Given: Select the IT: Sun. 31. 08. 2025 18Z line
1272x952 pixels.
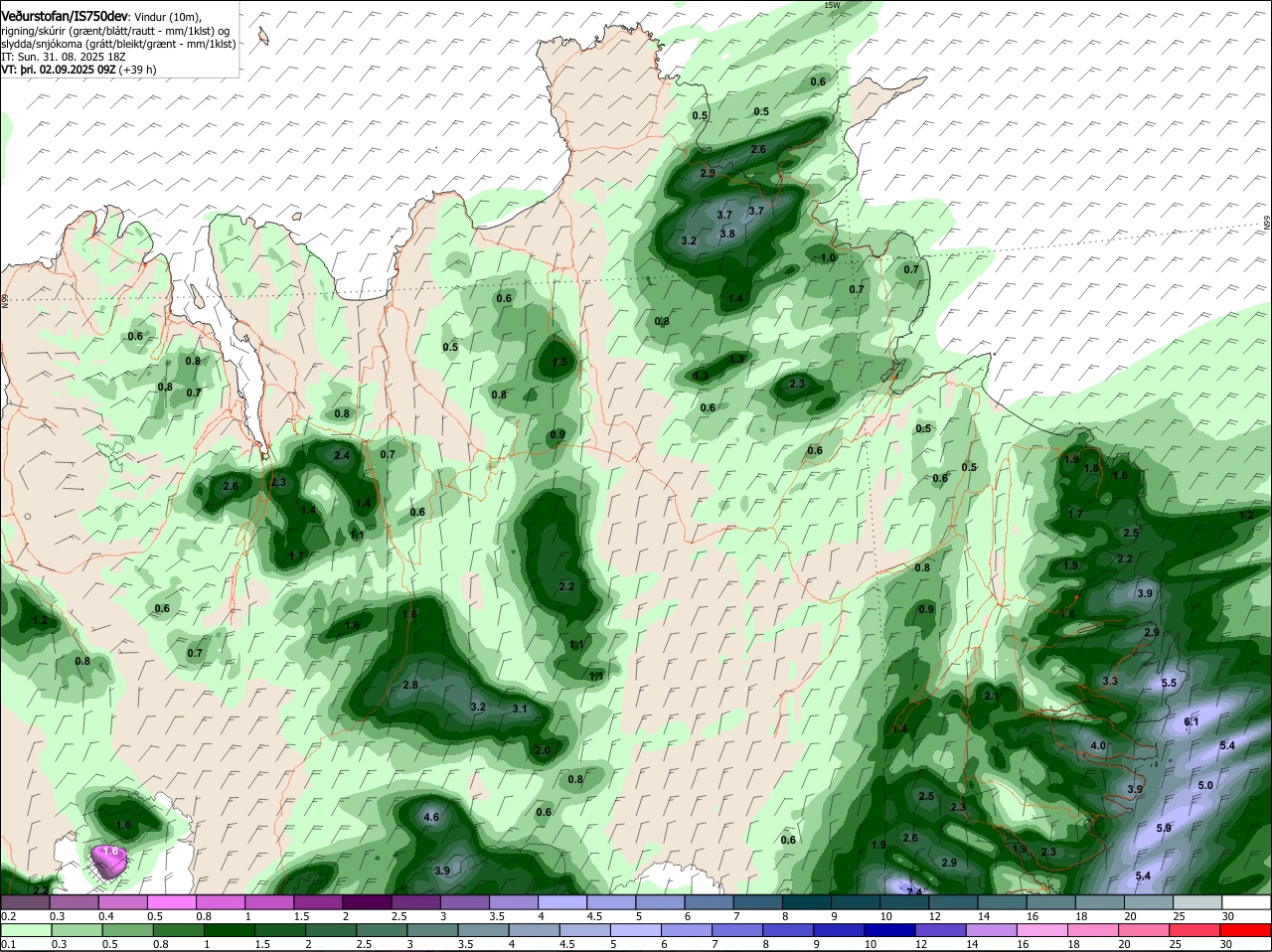Looking at the screenshot, I should click(64, 57).
